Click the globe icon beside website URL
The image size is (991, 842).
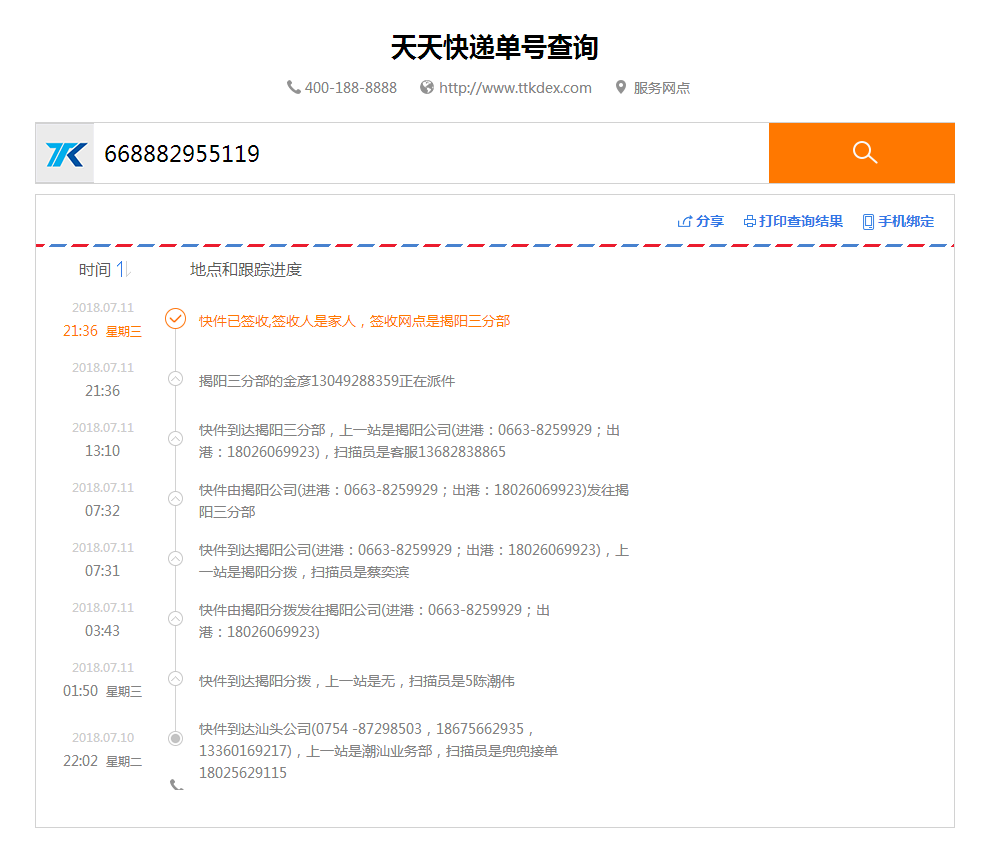point(427,87)
